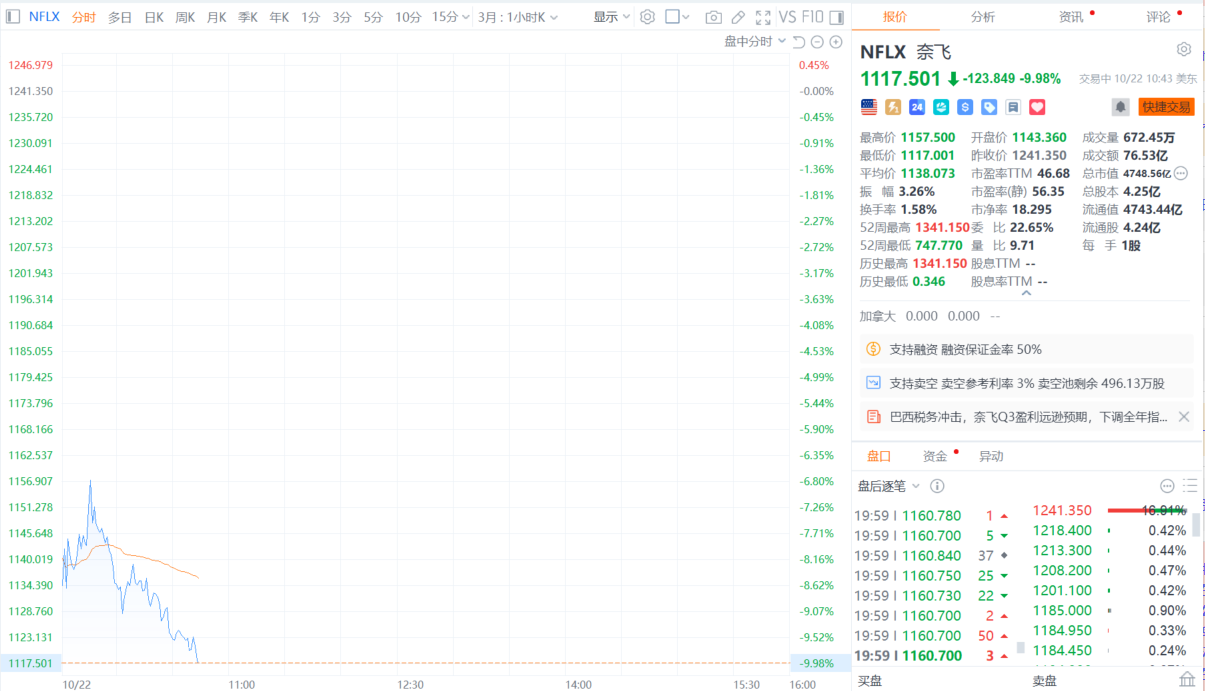Open the 总市值 more details icon
The image size is (1205, 691).
[1181, 174]
